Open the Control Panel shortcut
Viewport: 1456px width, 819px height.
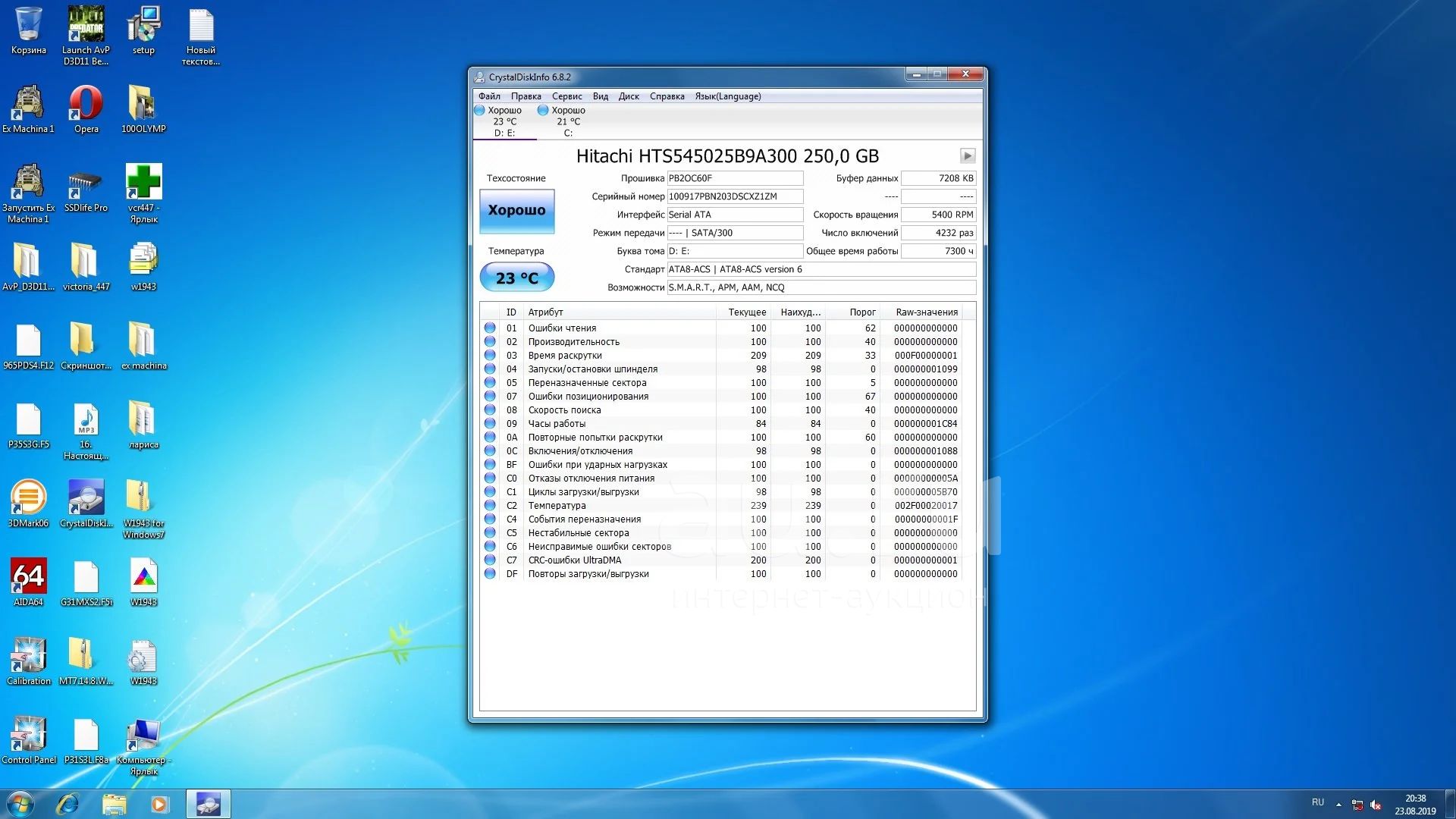[x=28, y=740]
